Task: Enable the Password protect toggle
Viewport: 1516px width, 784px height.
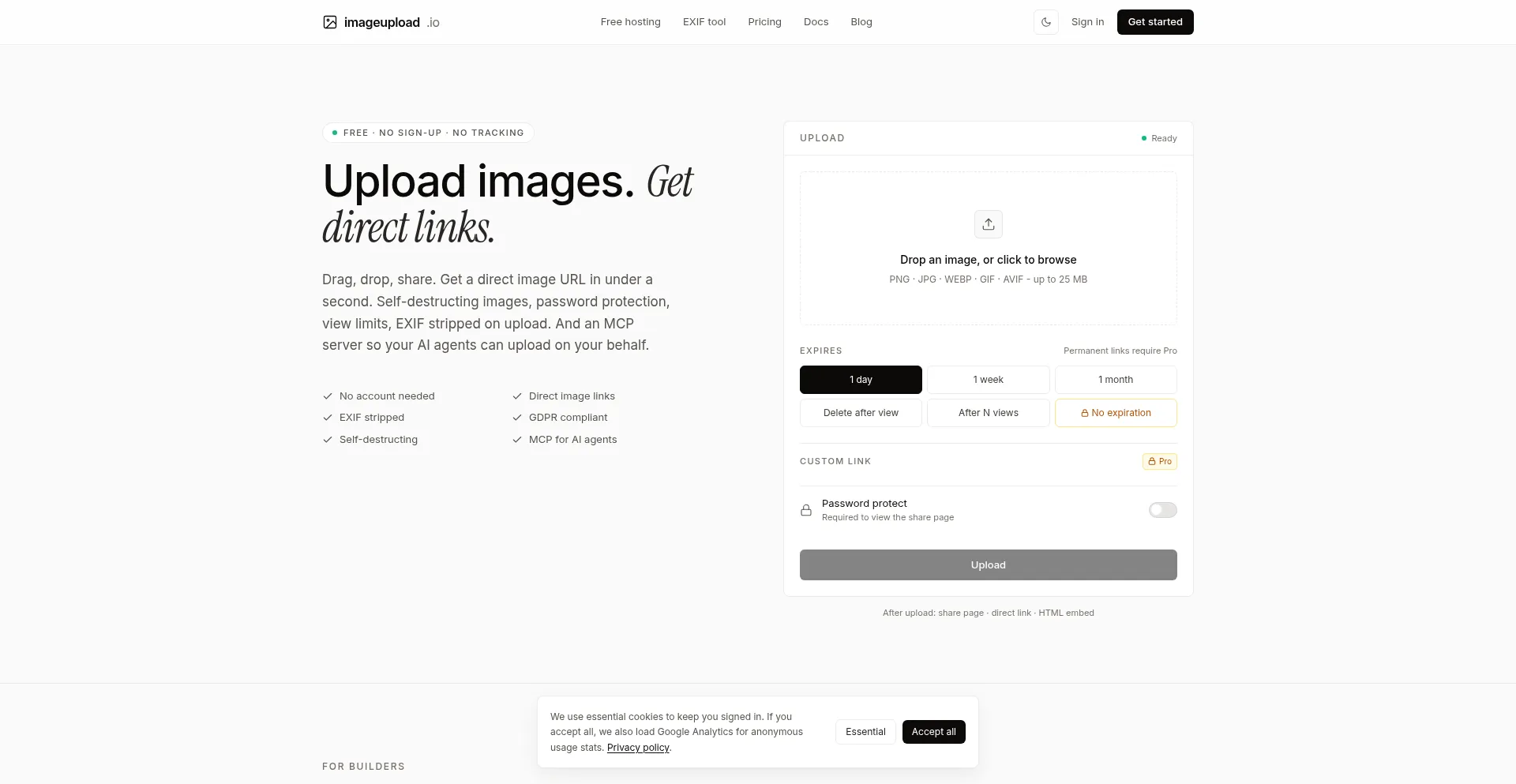Action: (x=1163, y=510)
